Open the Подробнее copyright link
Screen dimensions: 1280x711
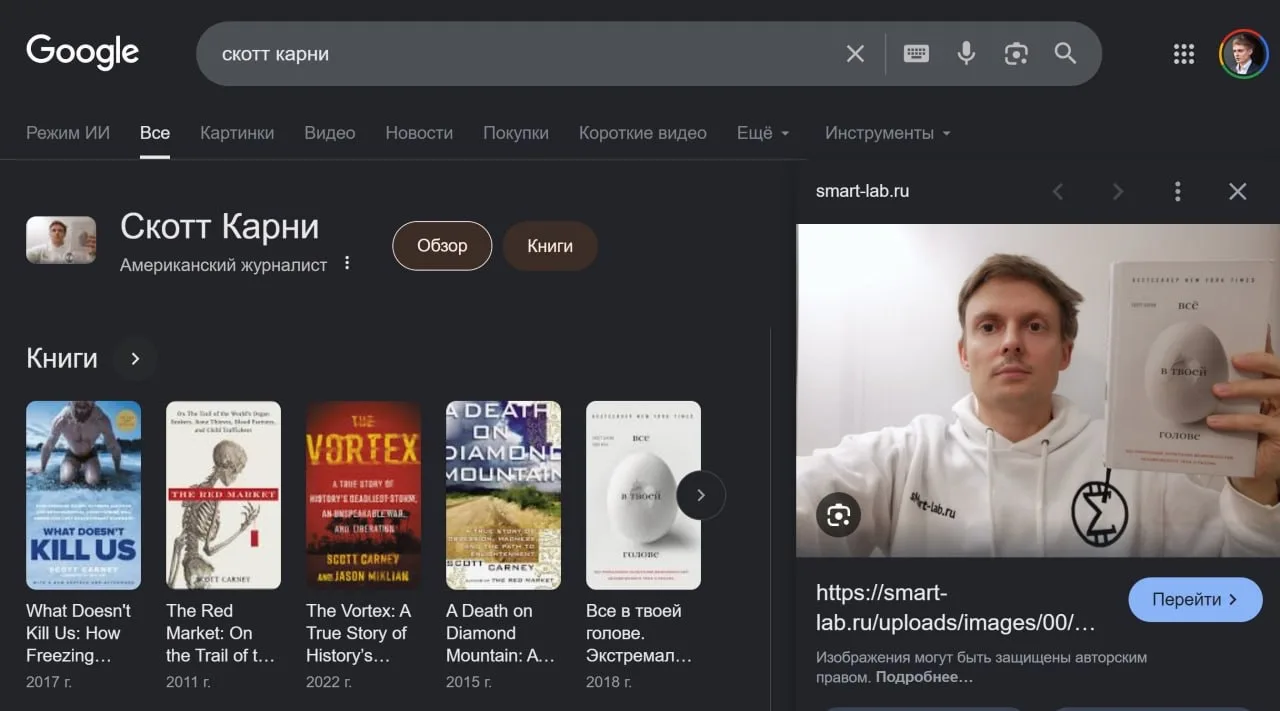click(924, 677)
